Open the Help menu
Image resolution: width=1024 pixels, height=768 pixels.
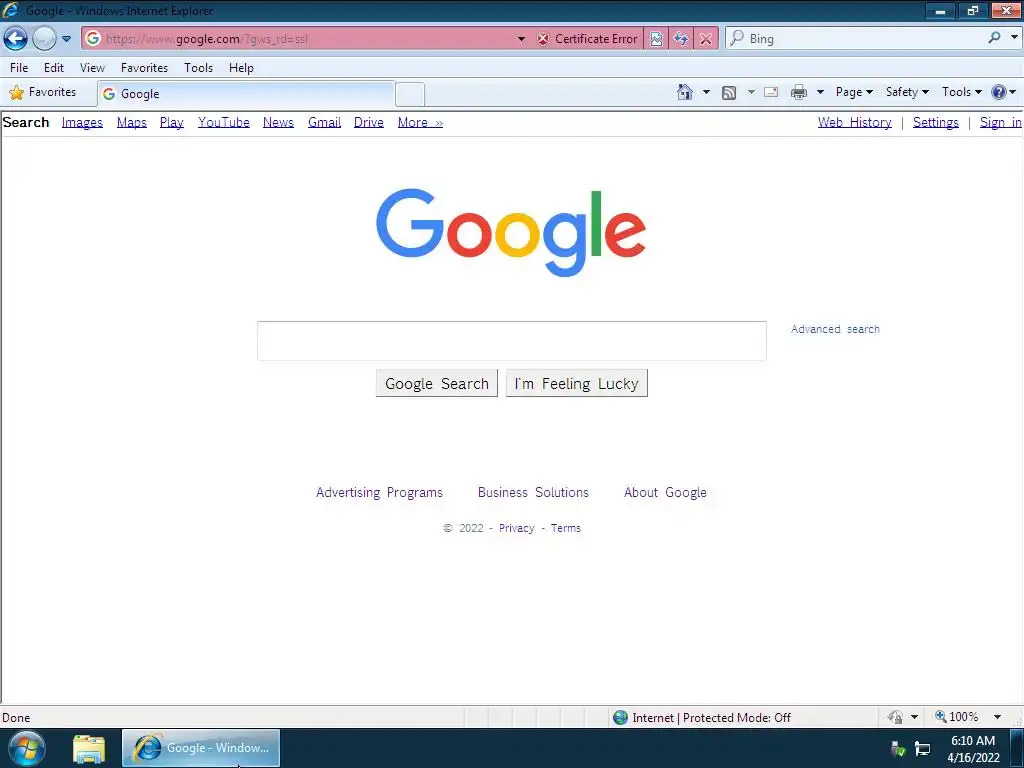[241, 68]
